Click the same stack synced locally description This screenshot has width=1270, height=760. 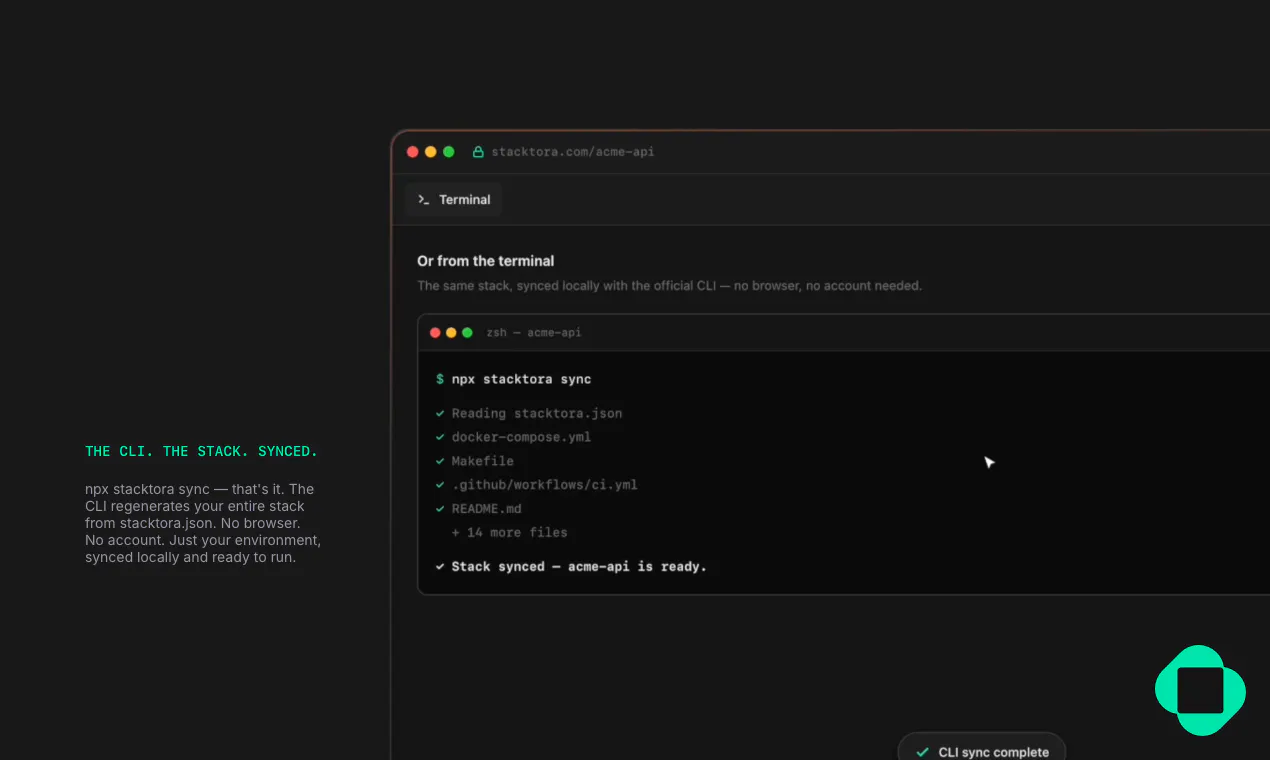click(x=669, y=286)
